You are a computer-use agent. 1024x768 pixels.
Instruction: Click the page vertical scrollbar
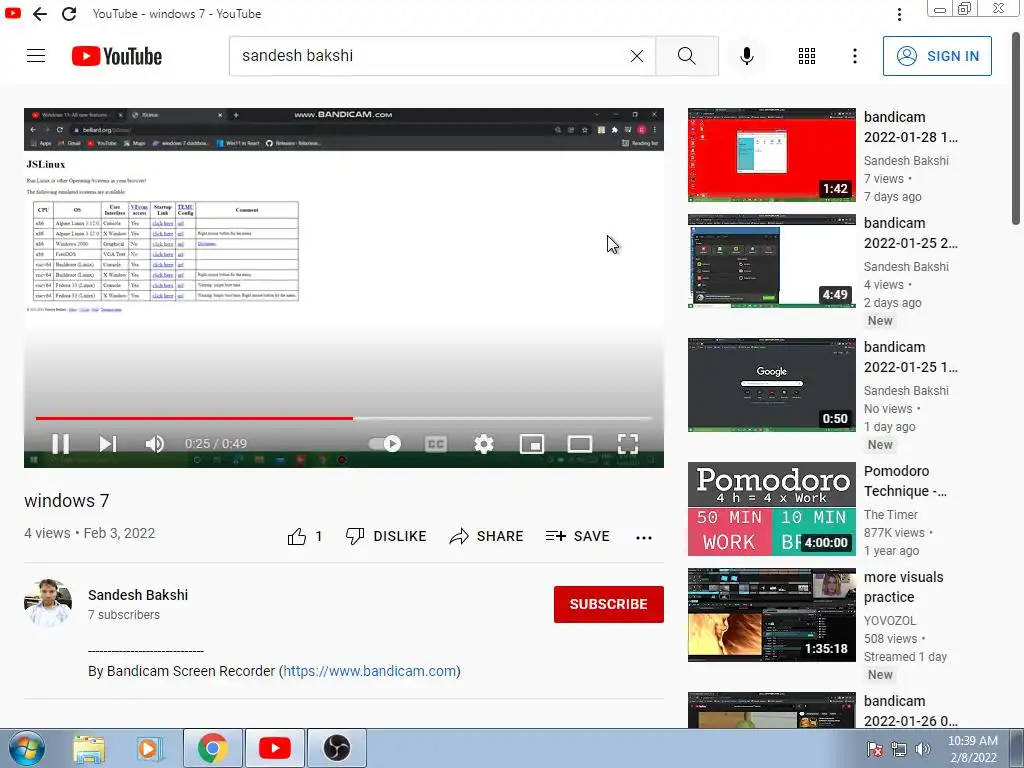1017,128
